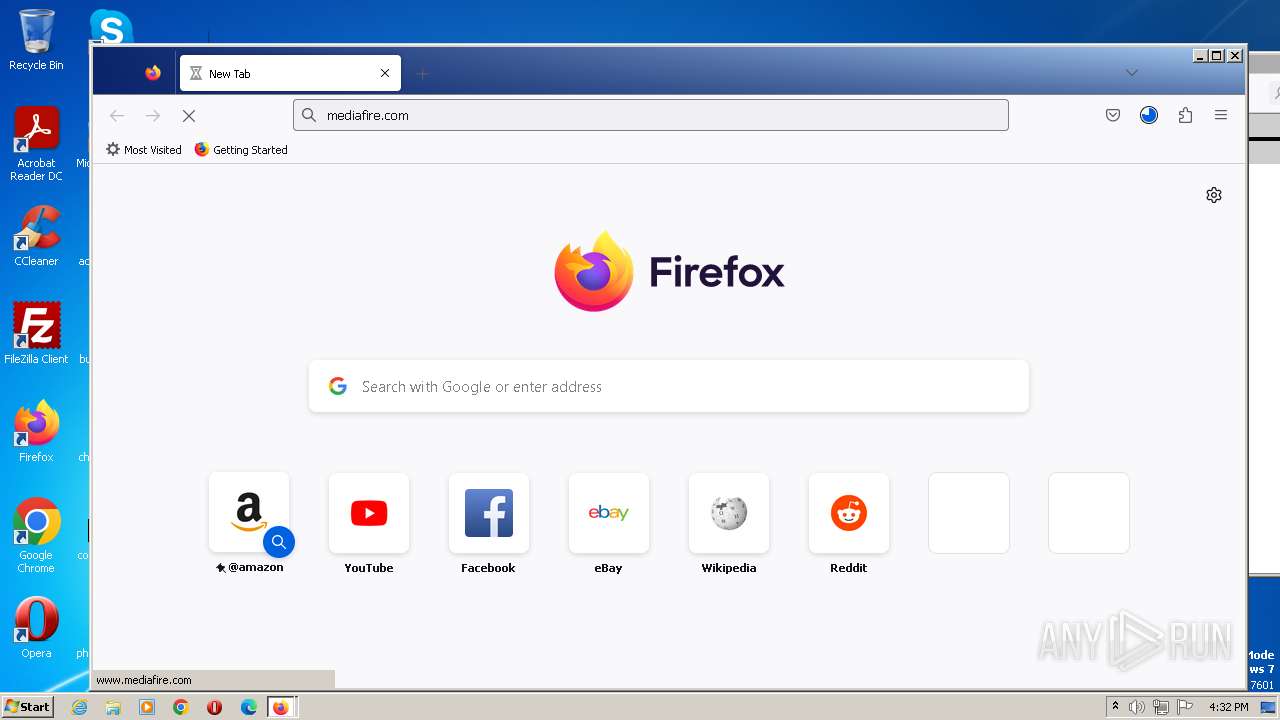Stop loading the page

coord(188,115)
